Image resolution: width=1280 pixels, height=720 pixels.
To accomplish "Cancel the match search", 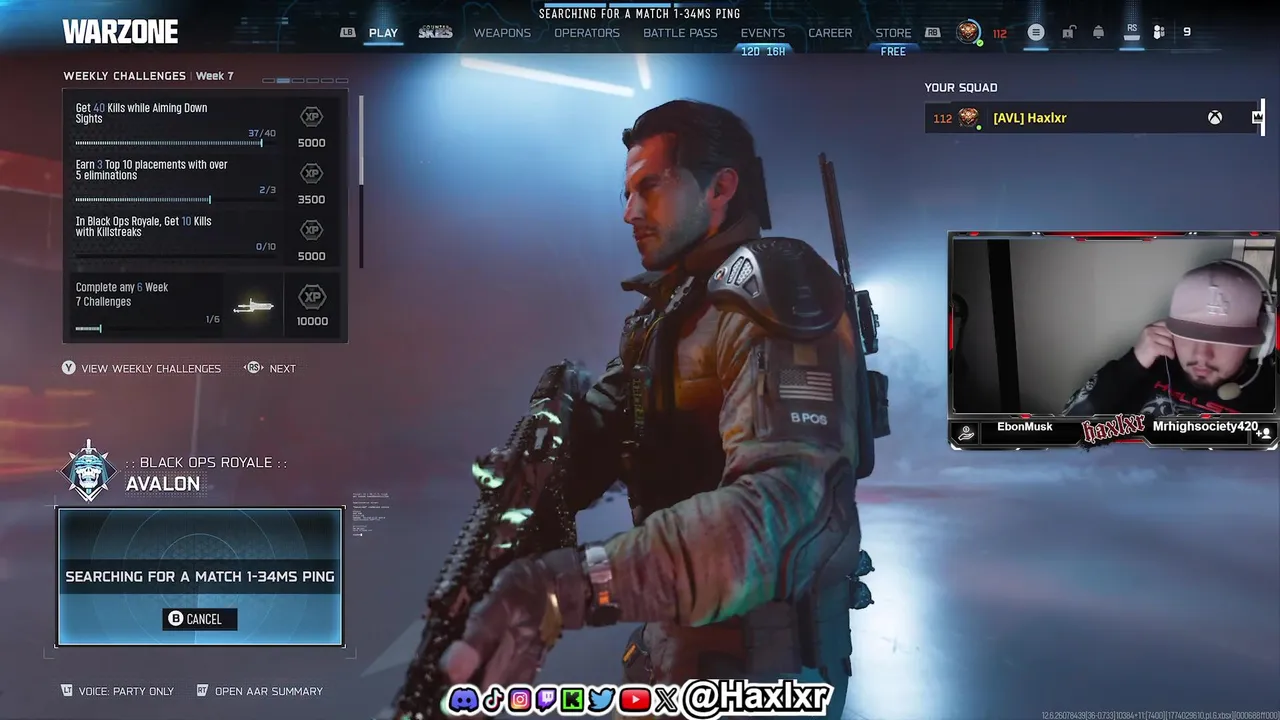I will (200, 619).
